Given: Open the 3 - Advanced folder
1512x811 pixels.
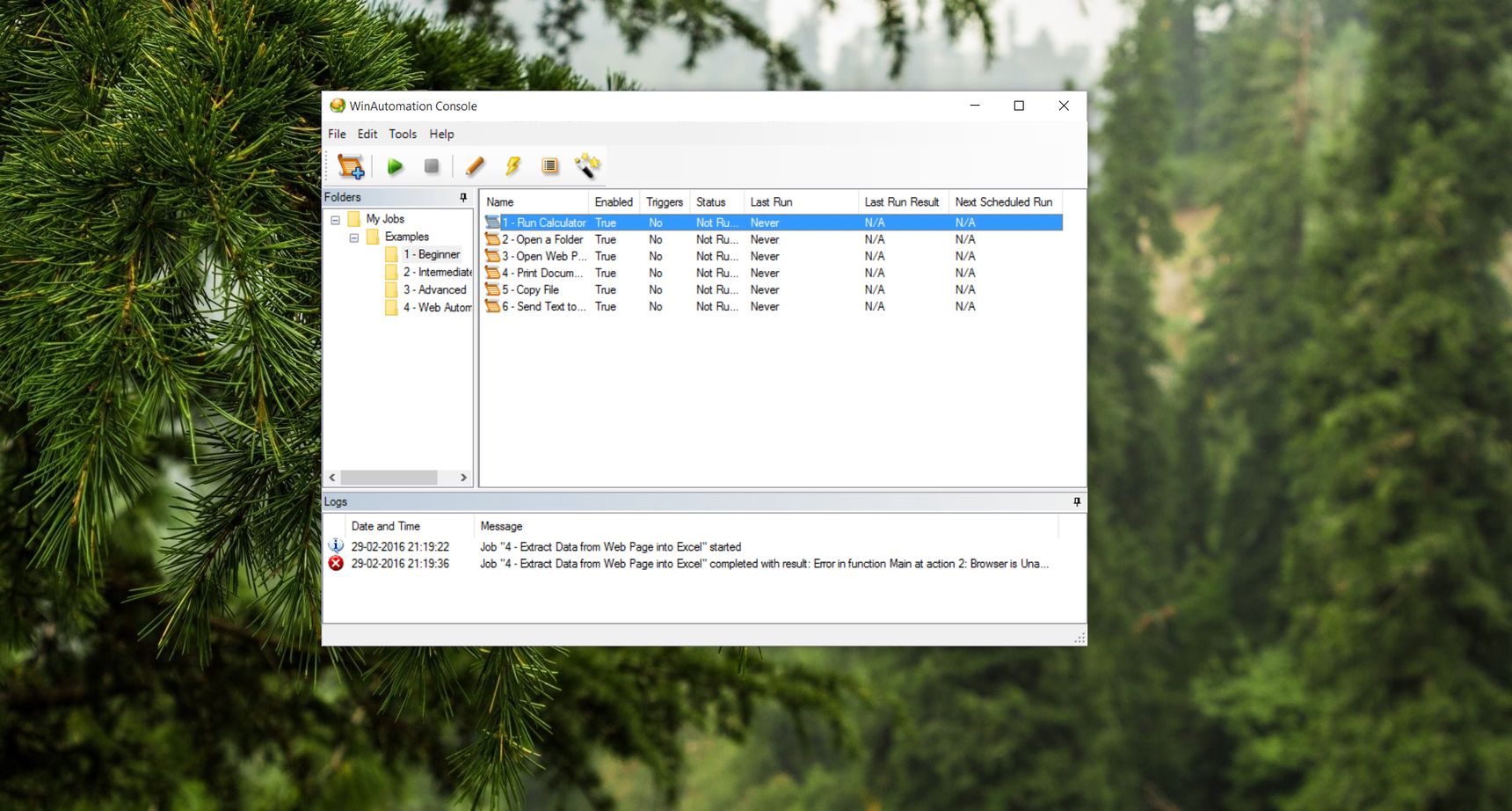Looking at the screenshot, I should coord(435,289).
